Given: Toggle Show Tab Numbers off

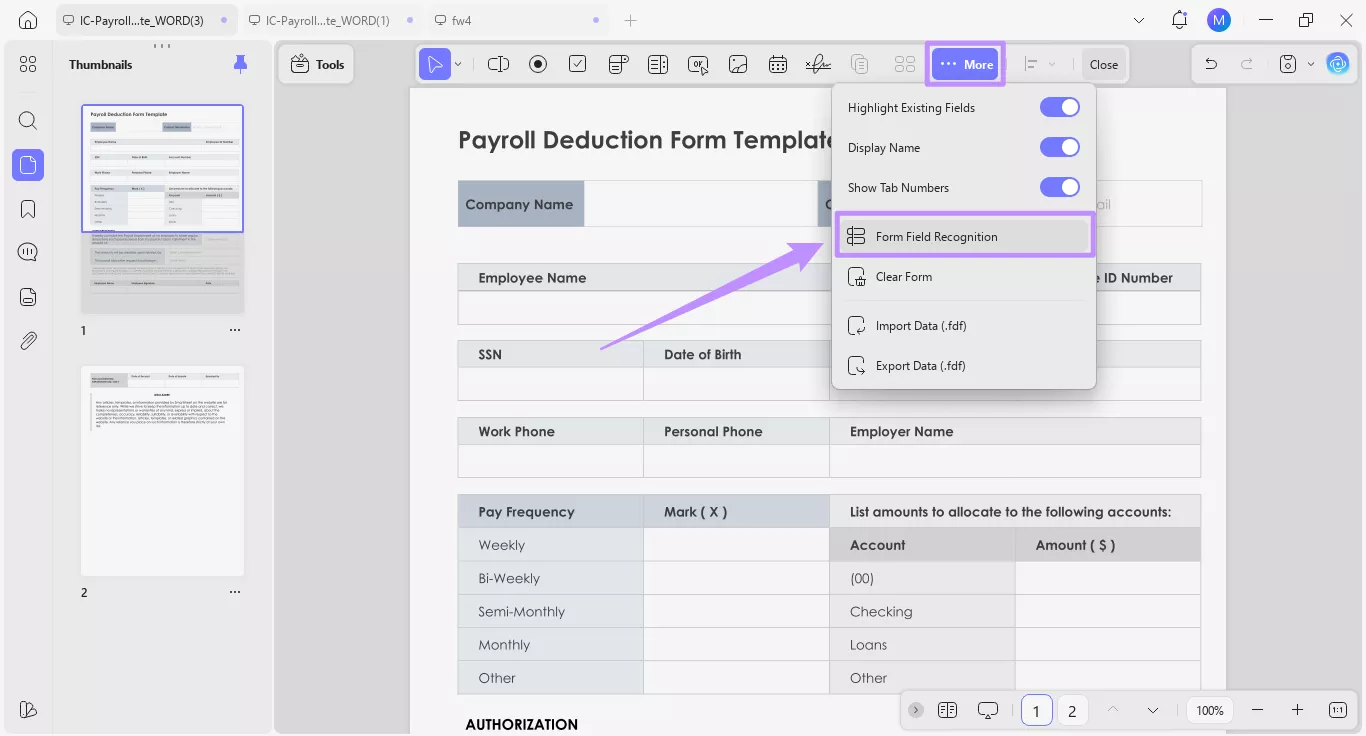Looking at the screenshot, I should click(1059, 187).
